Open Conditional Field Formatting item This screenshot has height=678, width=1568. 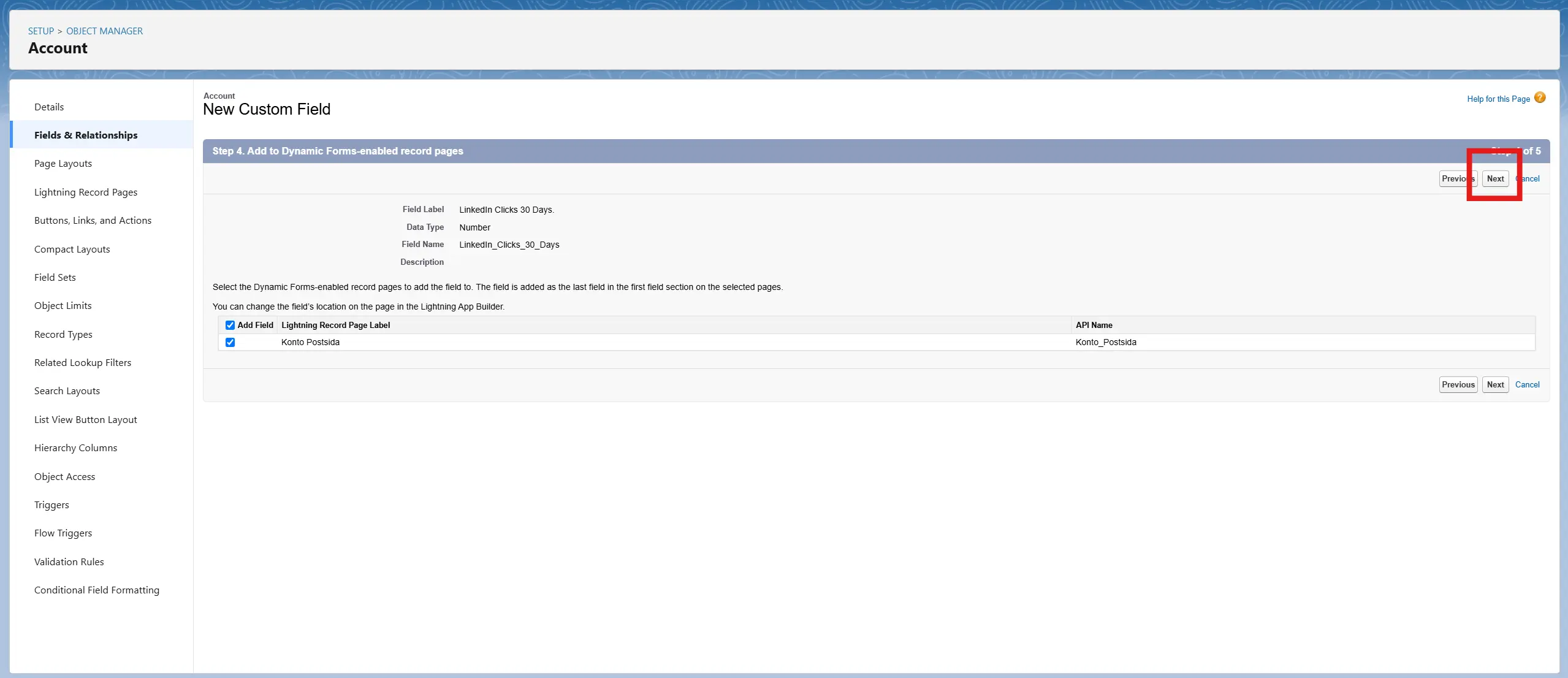click(97, 590)
